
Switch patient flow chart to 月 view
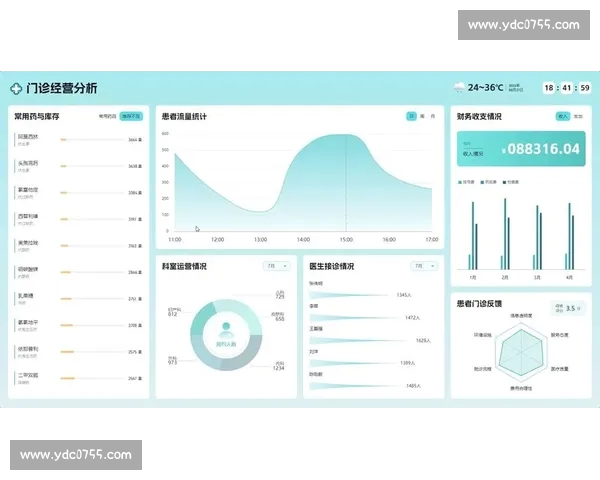point(432,116)
